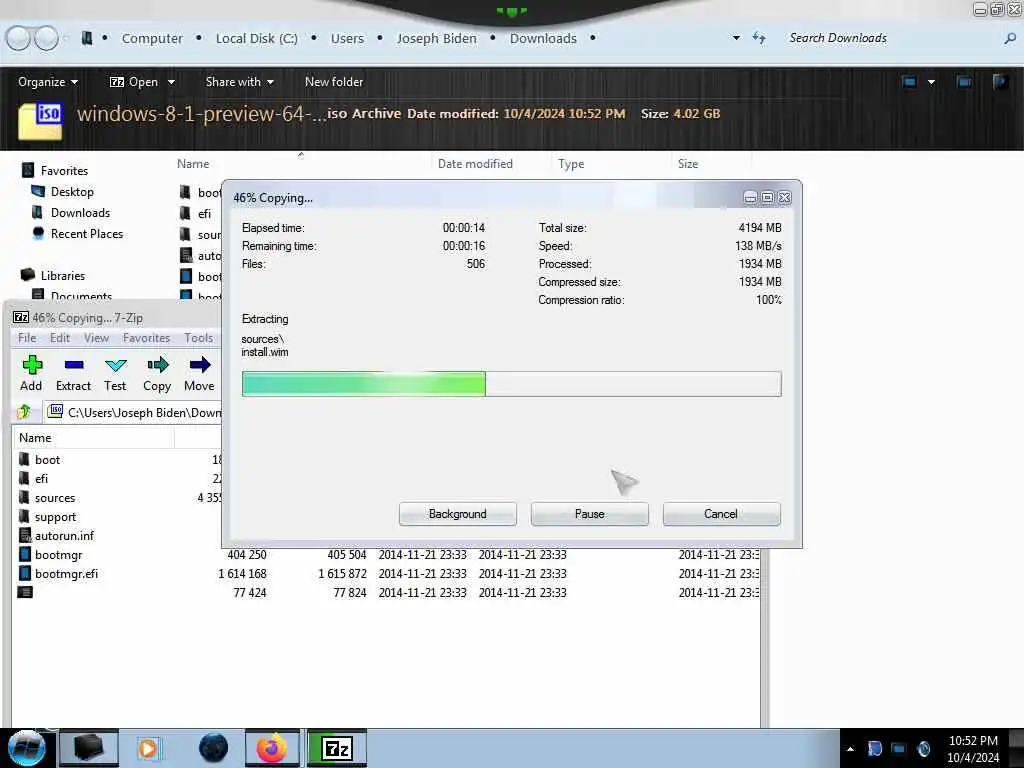The width and height of the screenshot is (1024, 768).
Task: Click the Background button in copying dialog
Action: click(458, 514)
